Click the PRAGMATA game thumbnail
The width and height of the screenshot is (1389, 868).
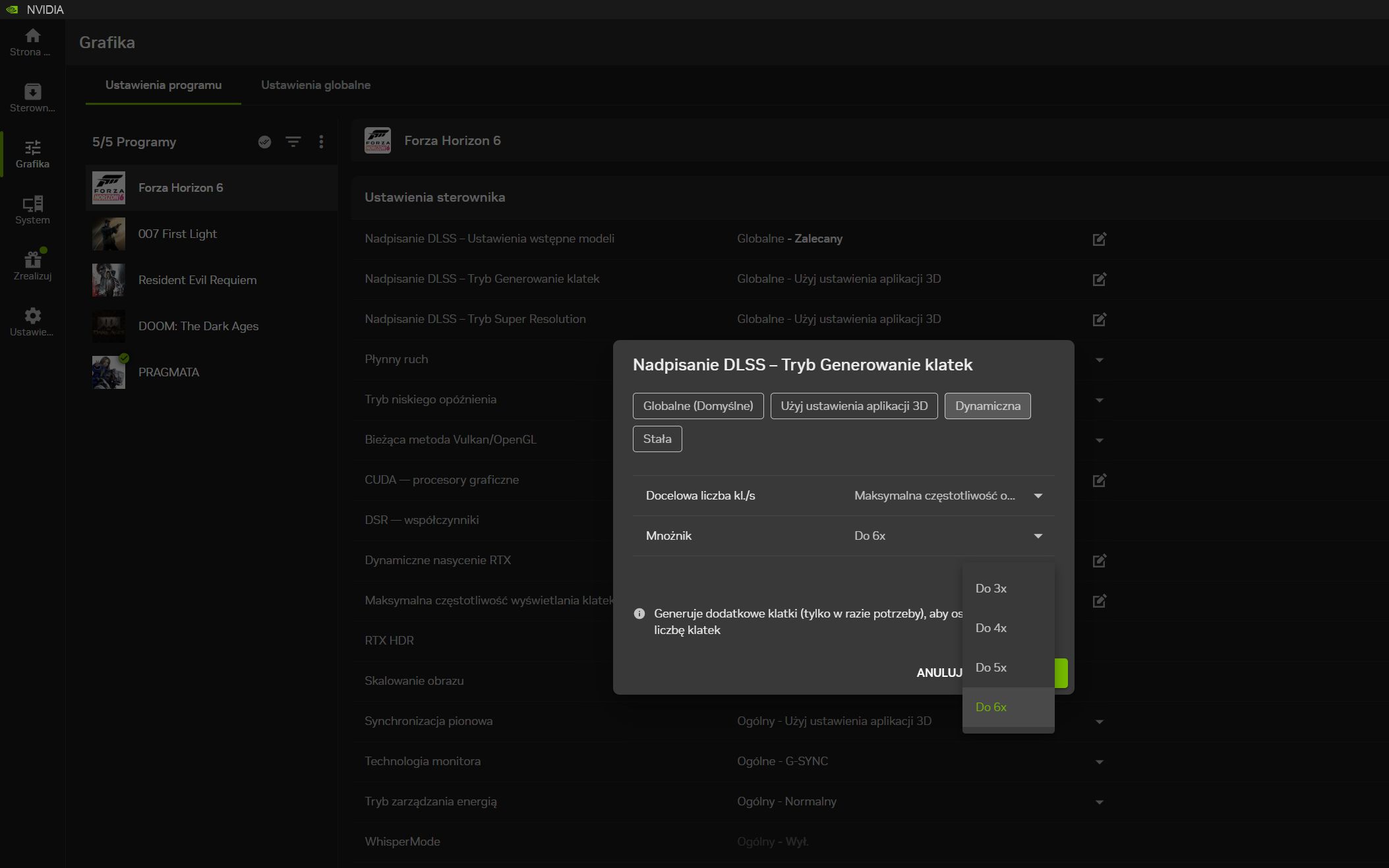pyautogui.click(x=109, y=372)
